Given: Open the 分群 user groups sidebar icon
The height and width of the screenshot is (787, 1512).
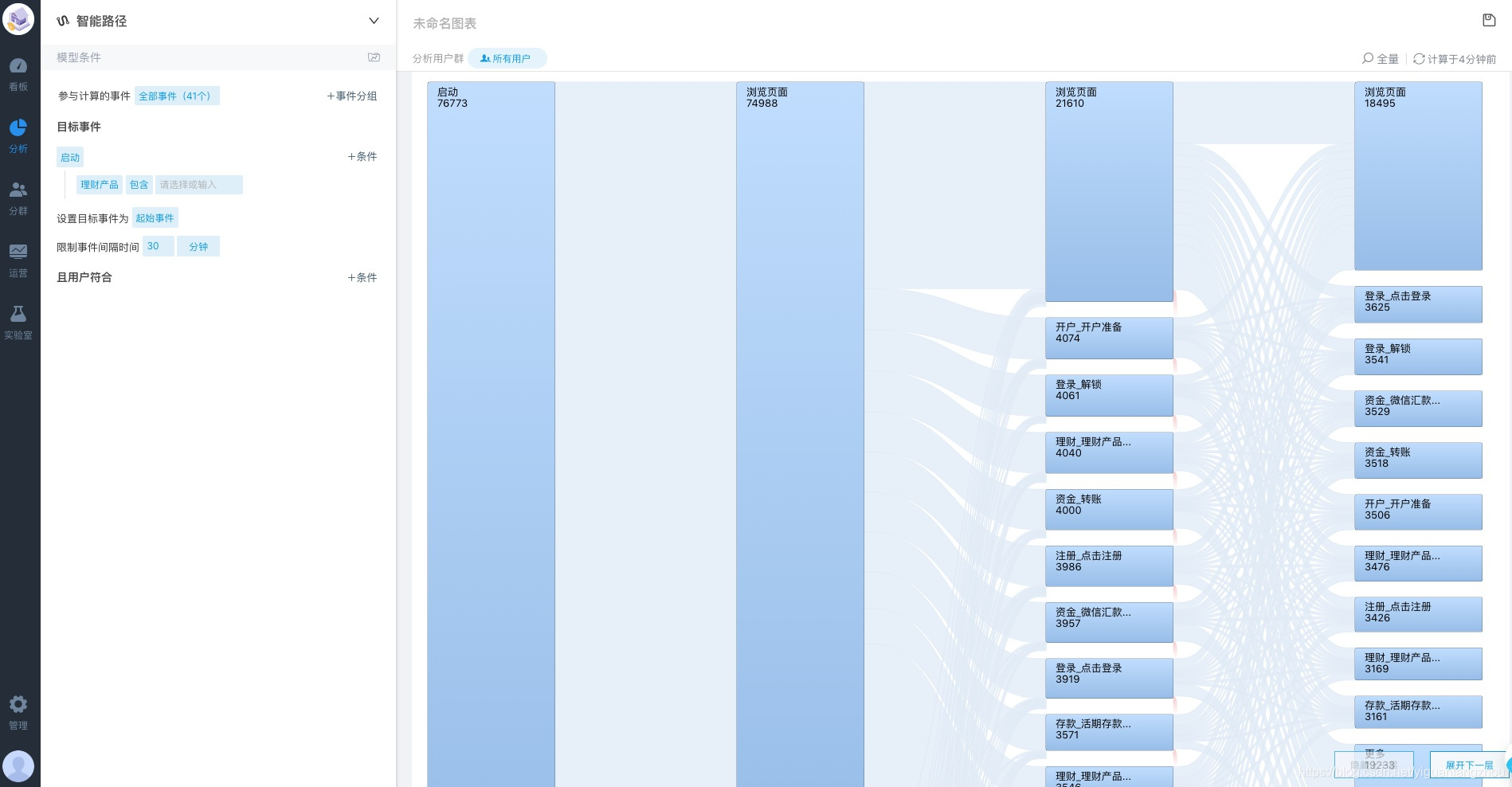Looking at the screenshot, I should (18, 198).
